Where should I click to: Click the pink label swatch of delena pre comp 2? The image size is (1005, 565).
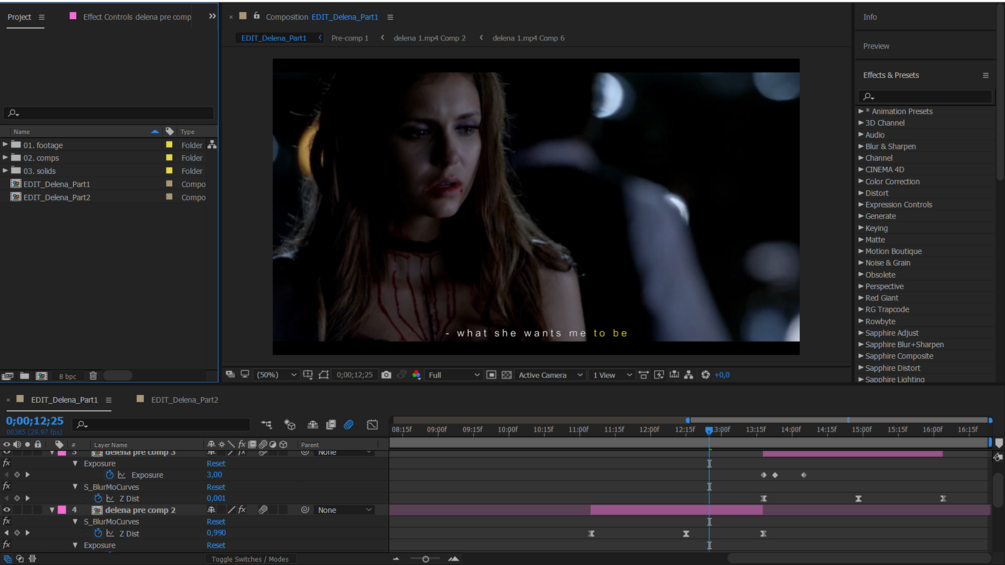(62, 510)
